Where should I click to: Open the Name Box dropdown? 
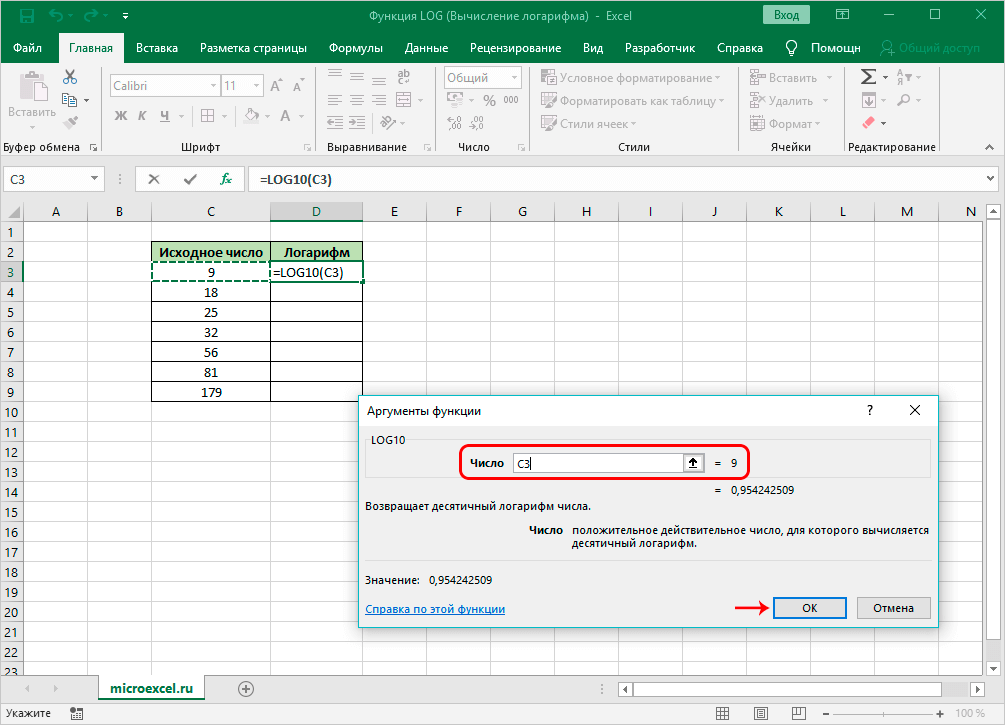pyautogui.click(x=96, y=179)
